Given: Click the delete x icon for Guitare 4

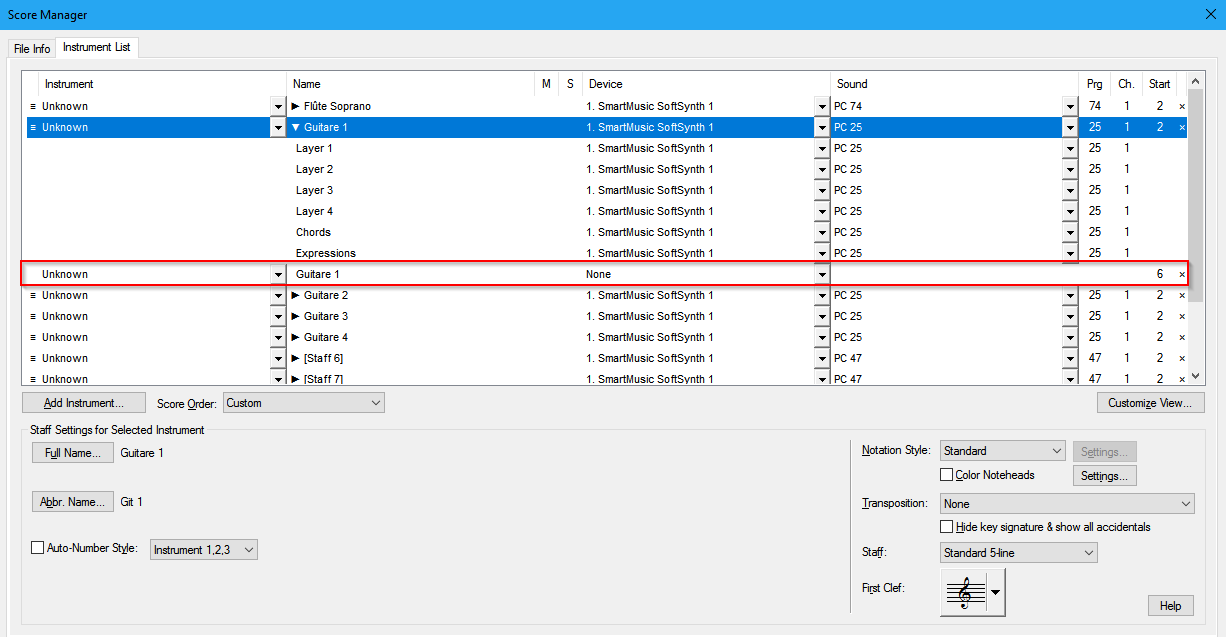Looking at the screenshot, I should 1181,337.
